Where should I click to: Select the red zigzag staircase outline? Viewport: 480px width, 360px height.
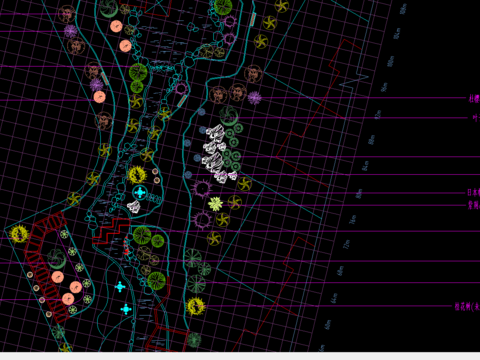(x=111, y=231)
